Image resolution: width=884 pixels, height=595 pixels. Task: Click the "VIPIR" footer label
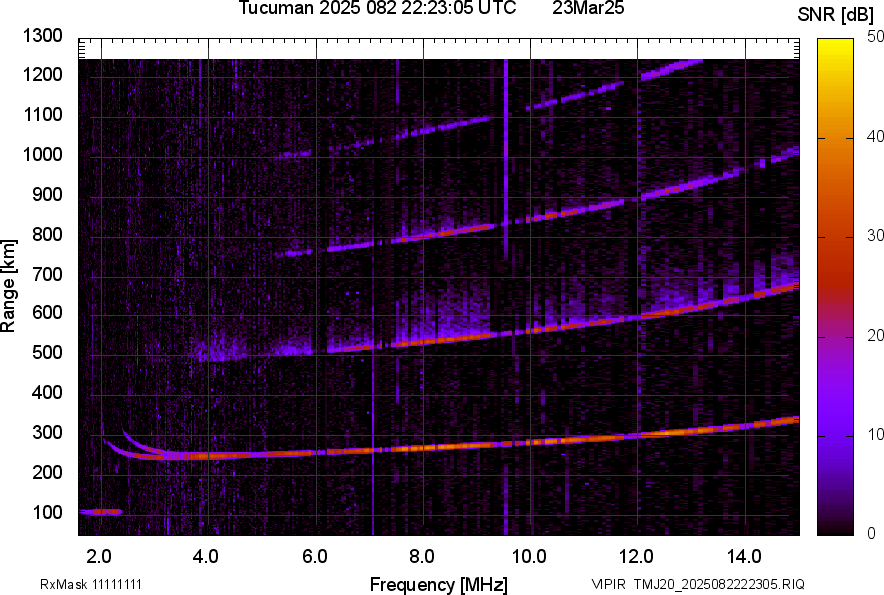click(x=609, y=584)
